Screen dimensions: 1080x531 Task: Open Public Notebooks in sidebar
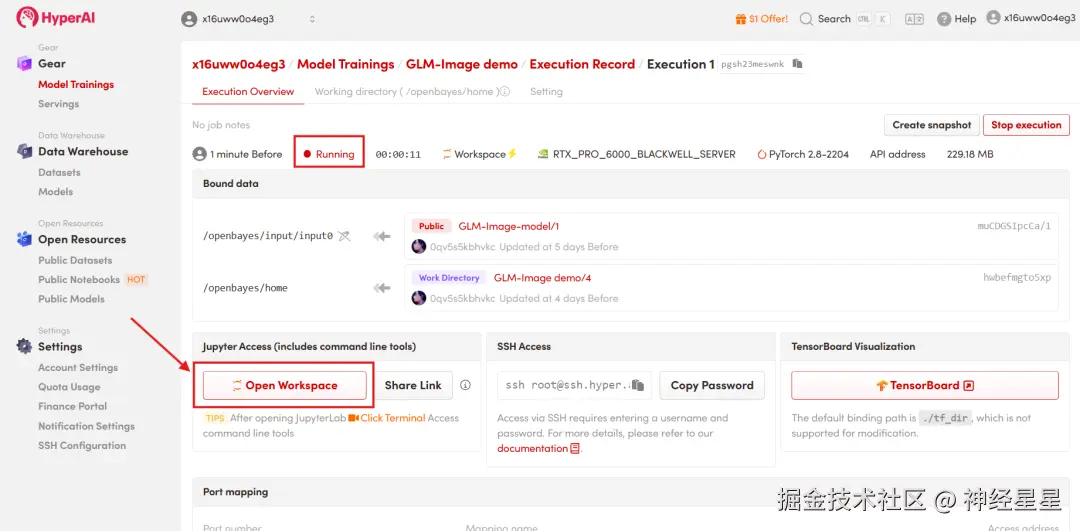point(79,280)
